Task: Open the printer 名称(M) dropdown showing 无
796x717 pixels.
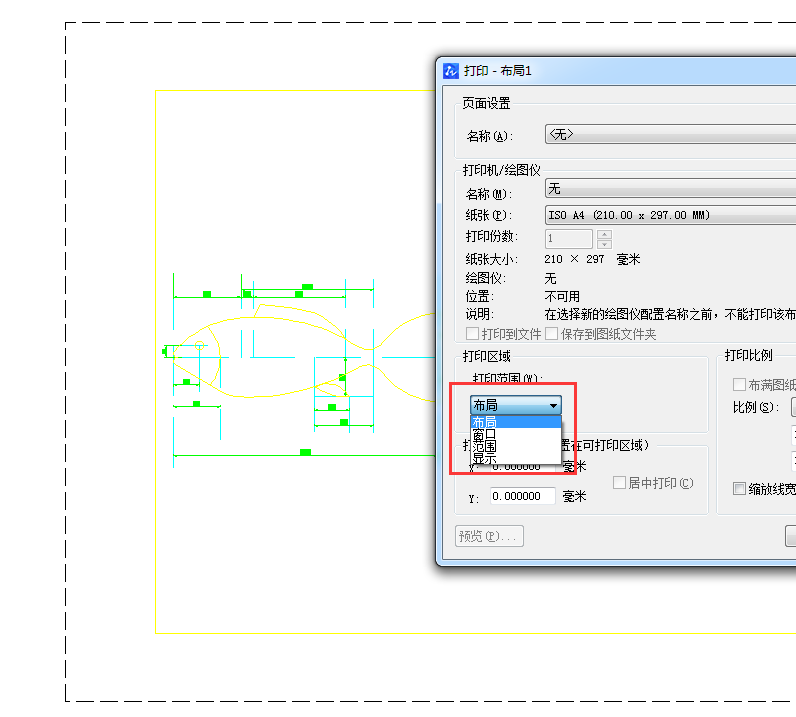Action: click(670, 188)
